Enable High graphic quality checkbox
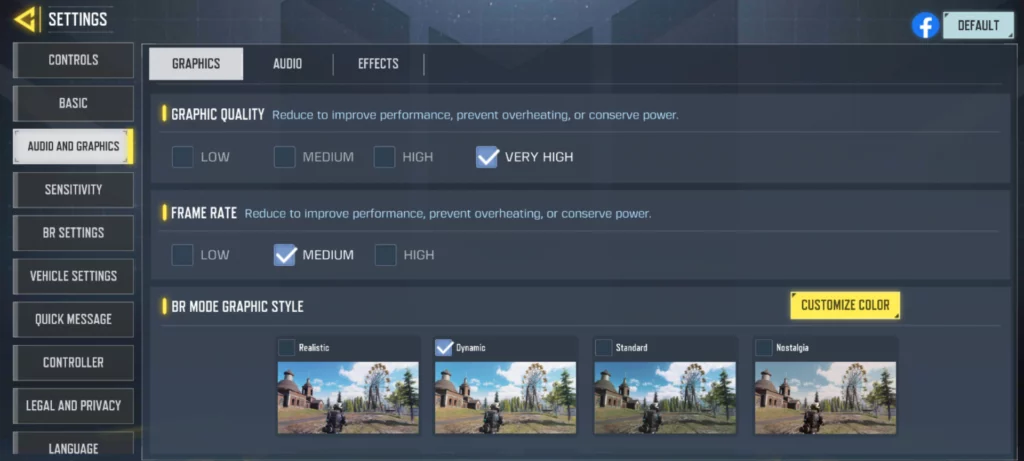The height and width of the screenshot is (461, 1024). point(385,157)
